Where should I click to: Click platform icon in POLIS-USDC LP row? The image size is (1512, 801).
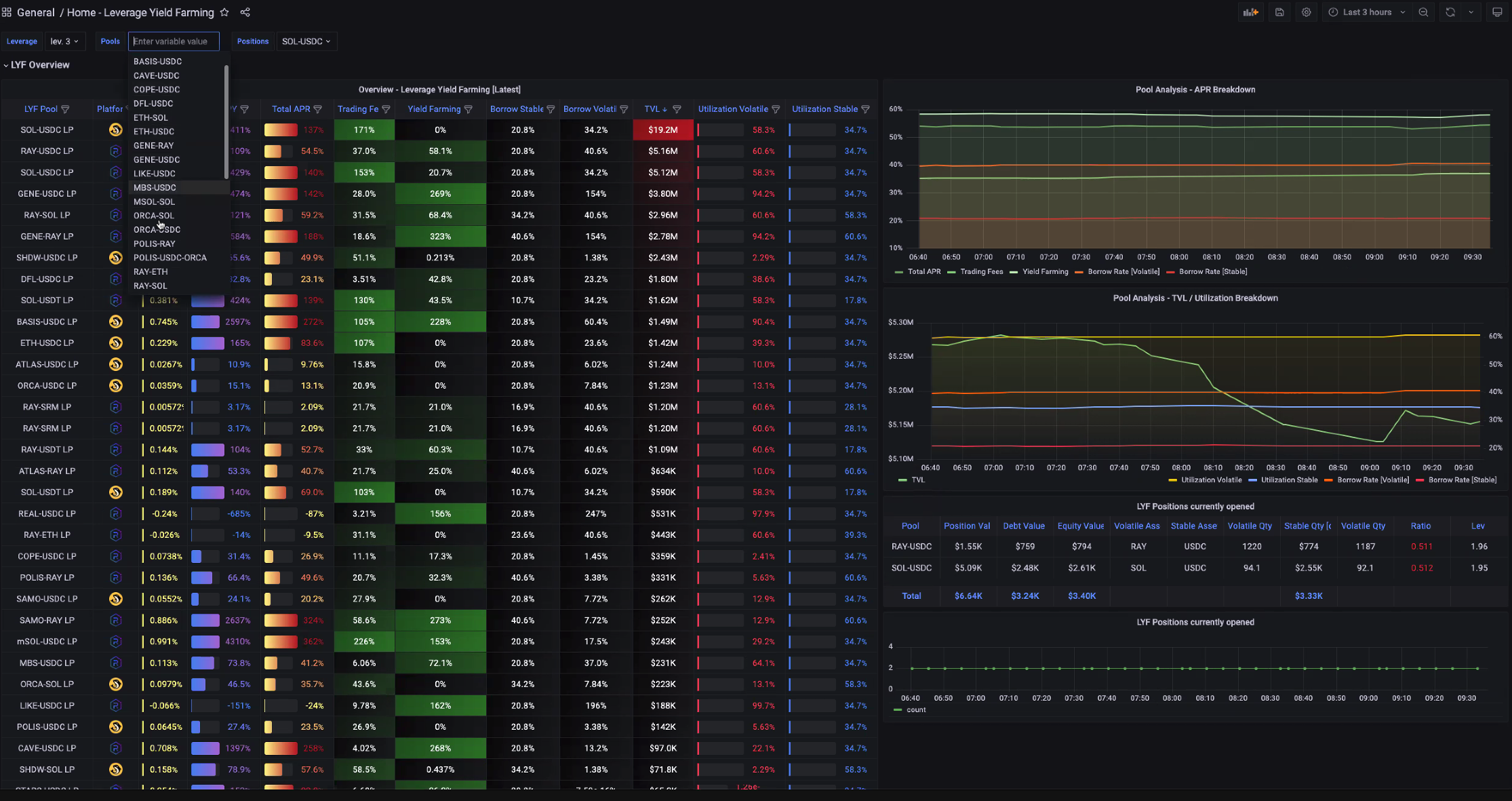(x=116, y=726)
